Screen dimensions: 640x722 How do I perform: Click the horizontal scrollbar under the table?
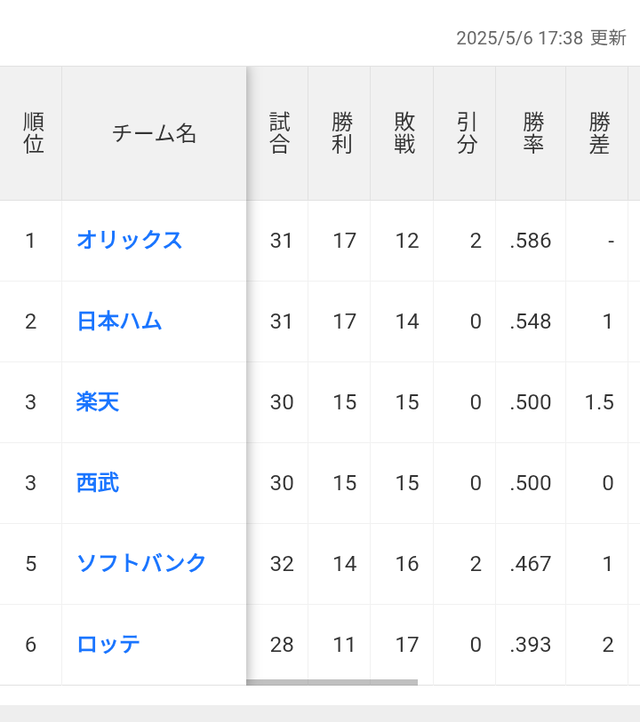point(332,682)
